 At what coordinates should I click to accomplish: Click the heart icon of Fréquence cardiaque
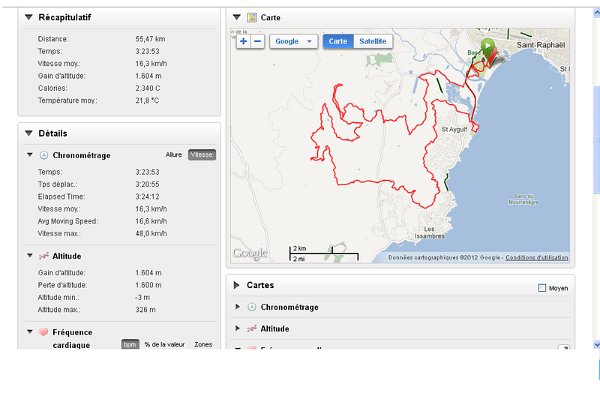(x=44, y=332)
